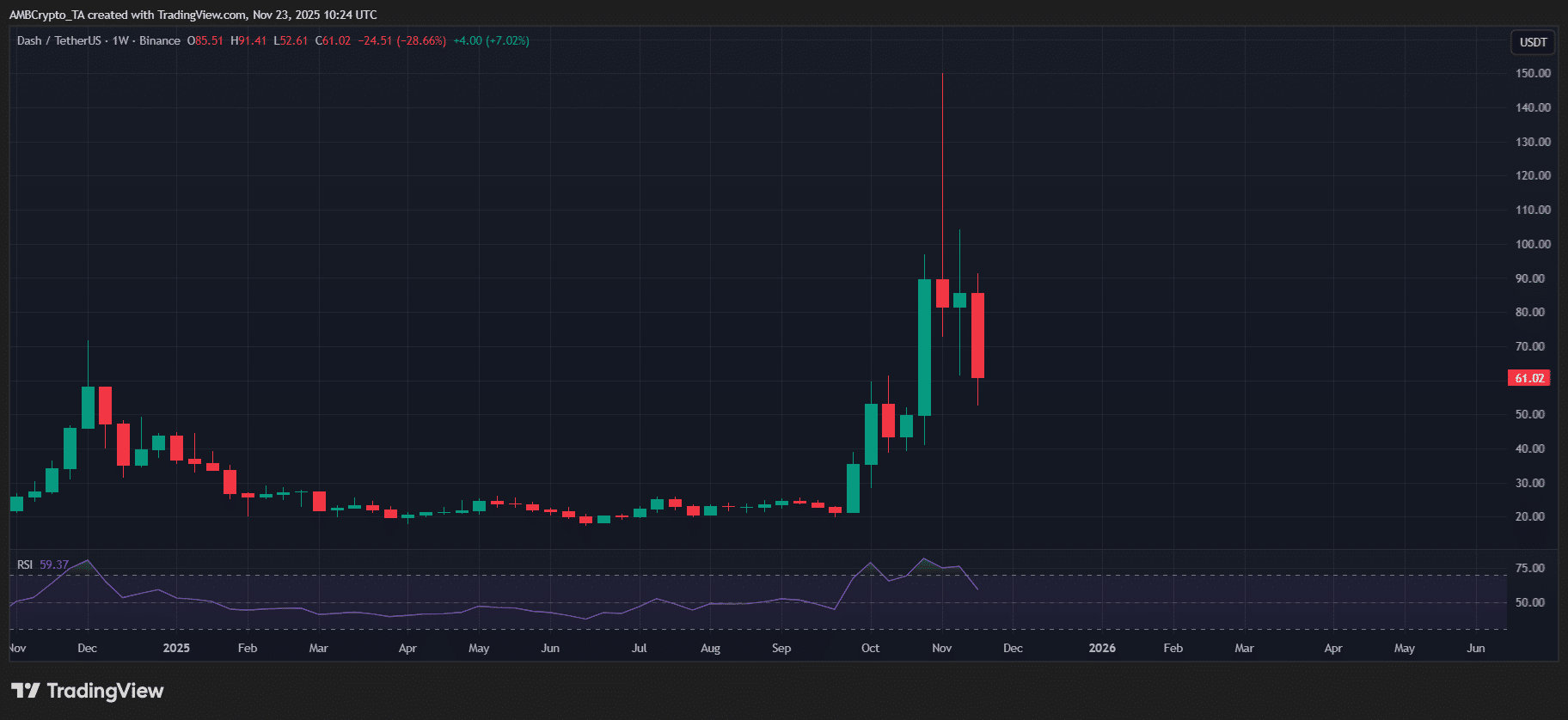Select the 2026 year marker on time axis

1102,648
